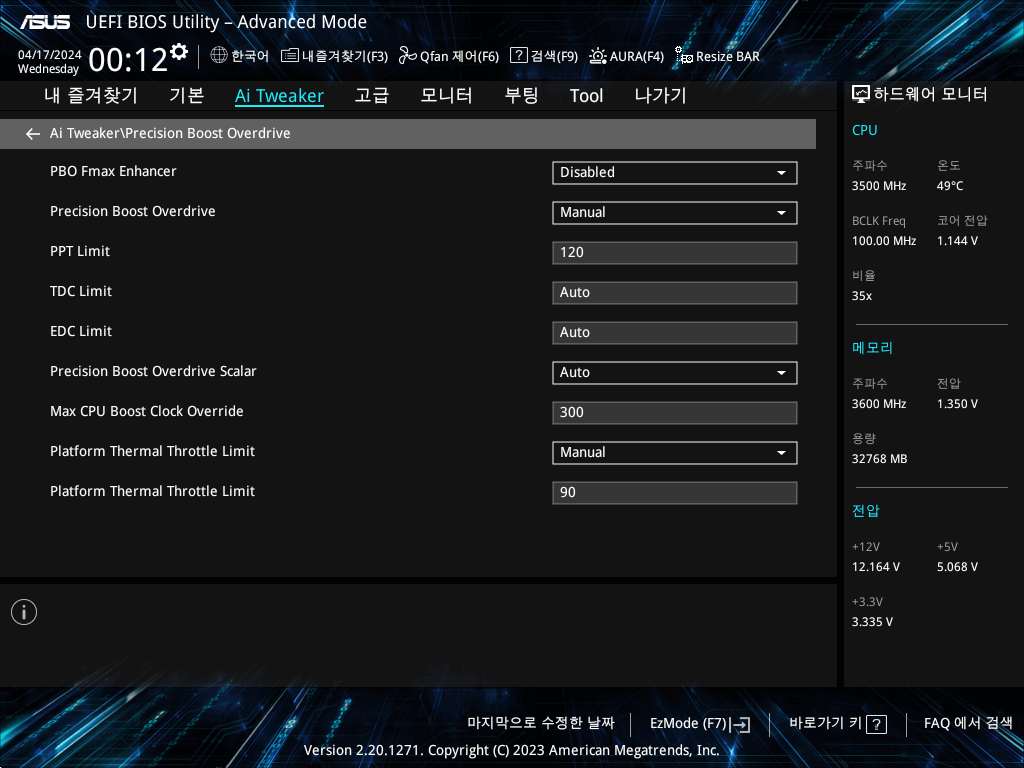Image resolution: width=1024 pixels, height=768 pixels.
Task: Open the 모니터 tab
Action: click(x=447, y=95)
